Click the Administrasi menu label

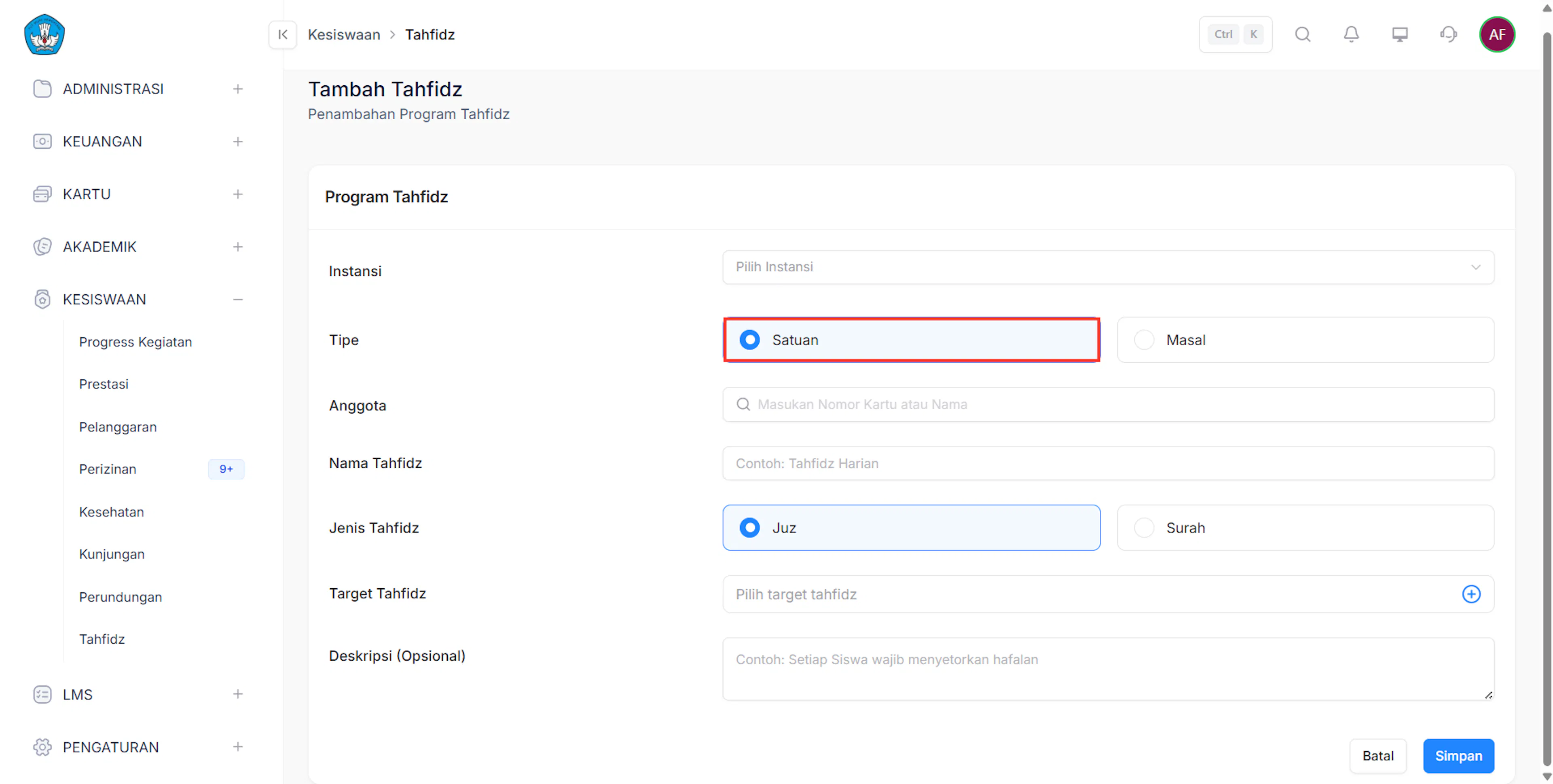click(113, 89)
